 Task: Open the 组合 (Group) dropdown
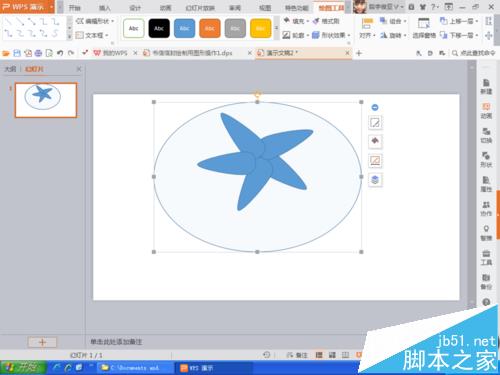pyautogui.click(x=393, y=21)
